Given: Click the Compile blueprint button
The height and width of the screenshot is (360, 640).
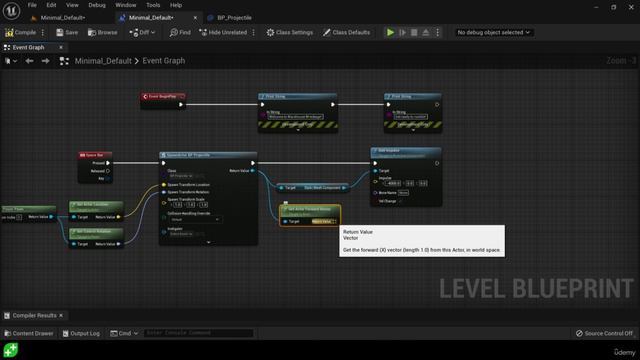Looking at the screenshot, I should coord(20,32).
